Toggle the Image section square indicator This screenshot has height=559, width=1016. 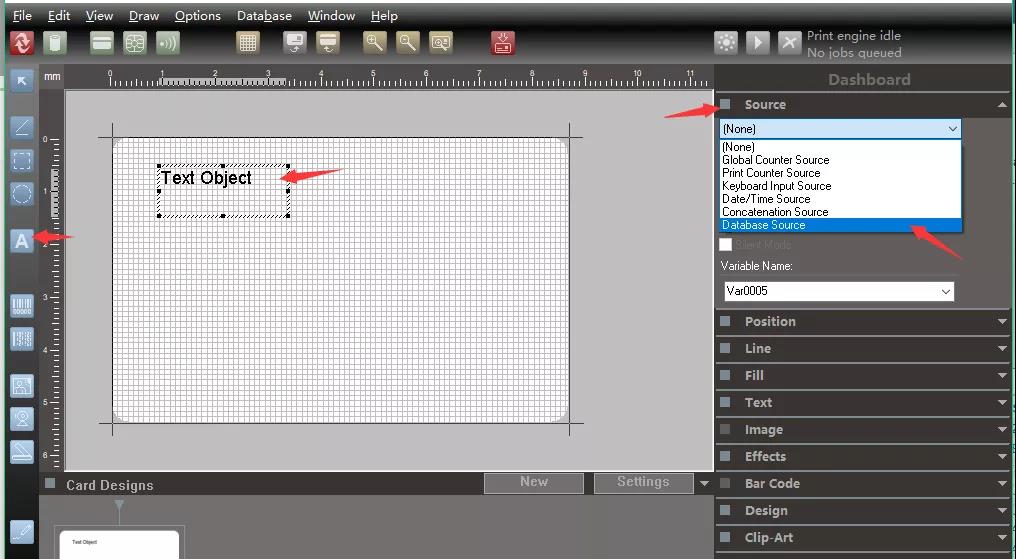[x=725, y=429]
